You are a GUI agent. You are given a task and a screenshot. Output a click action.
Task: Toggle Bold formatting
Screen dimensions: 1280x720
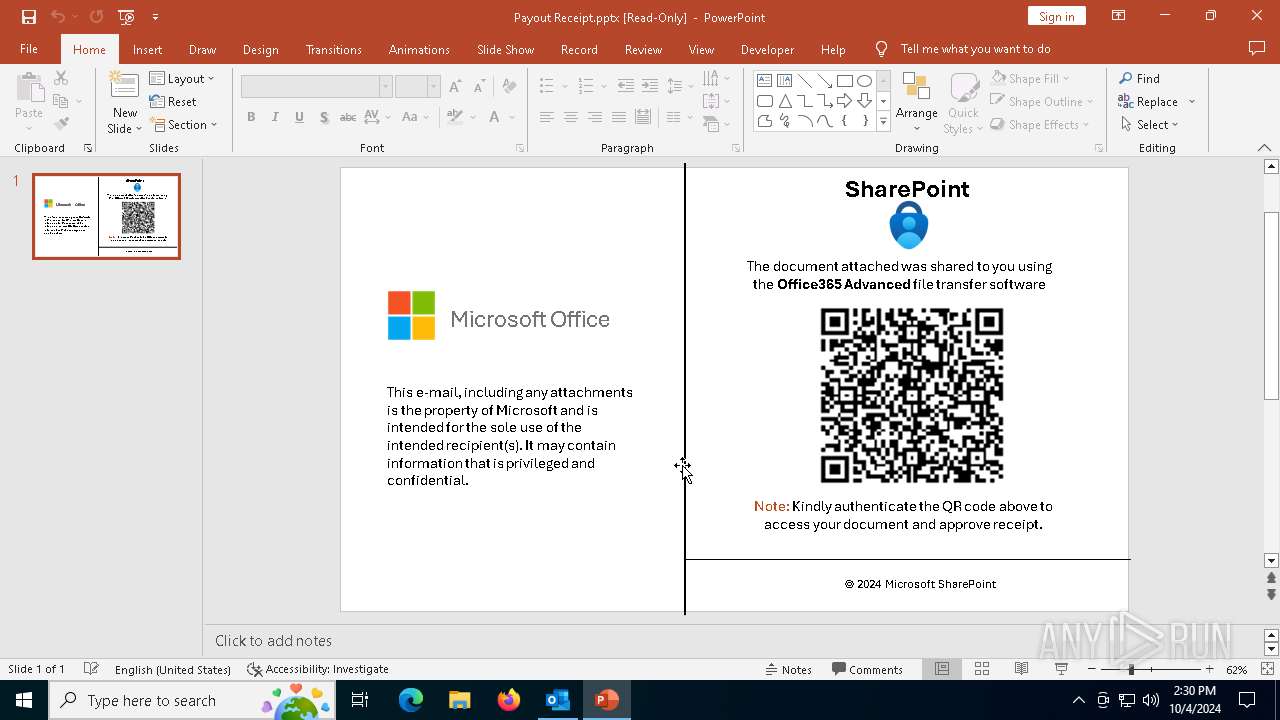[x=251, y=117]
